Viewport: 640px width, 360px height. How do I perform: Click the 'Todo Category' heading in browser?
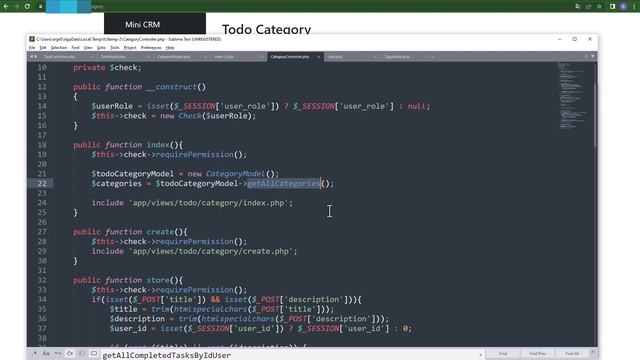pos(267,29)
